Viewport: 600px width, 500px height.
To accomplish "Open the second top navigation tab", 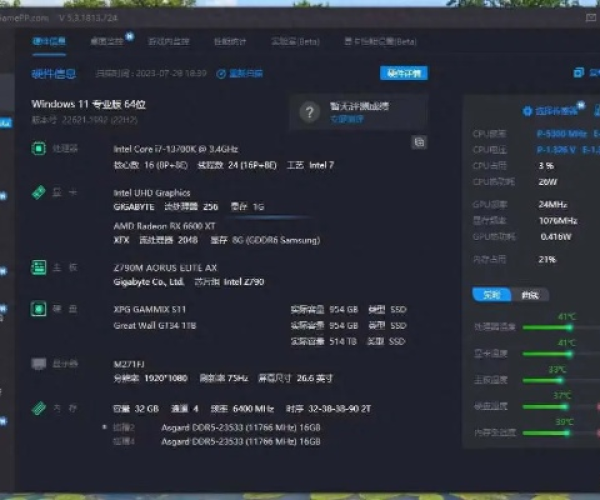I will pos(106,41).
